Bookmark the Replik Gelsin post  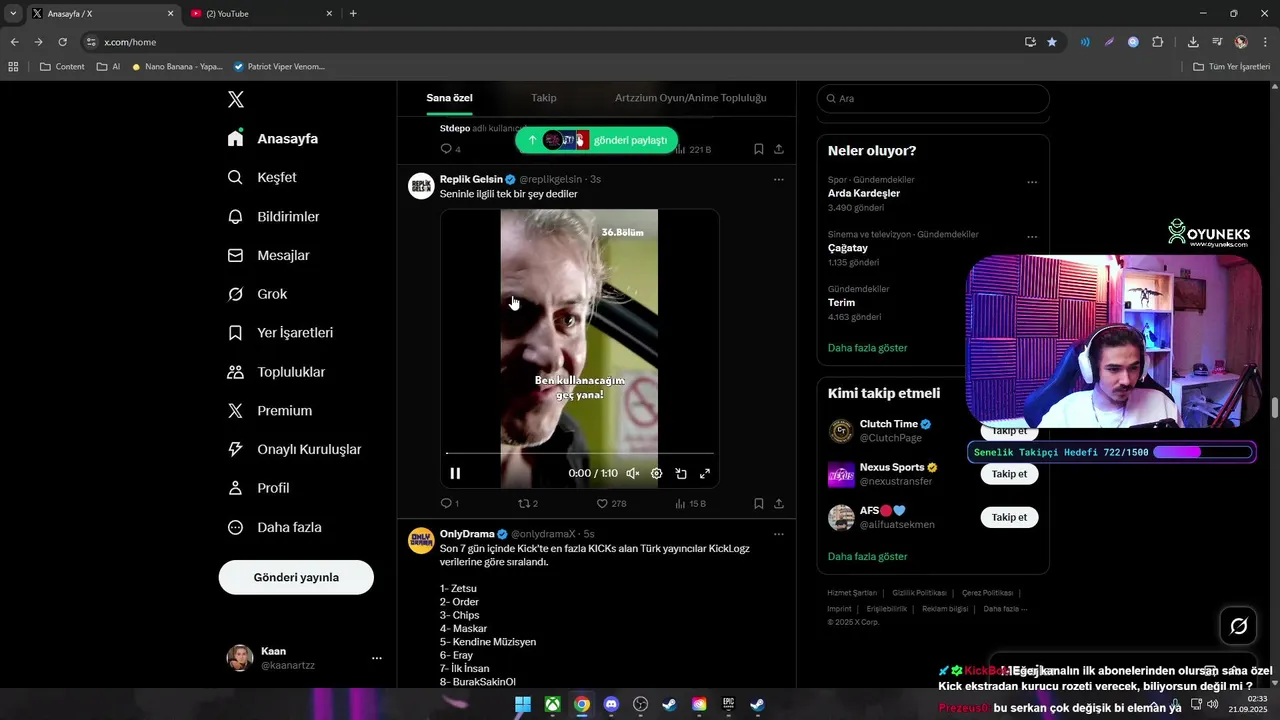tap(758, 503)
